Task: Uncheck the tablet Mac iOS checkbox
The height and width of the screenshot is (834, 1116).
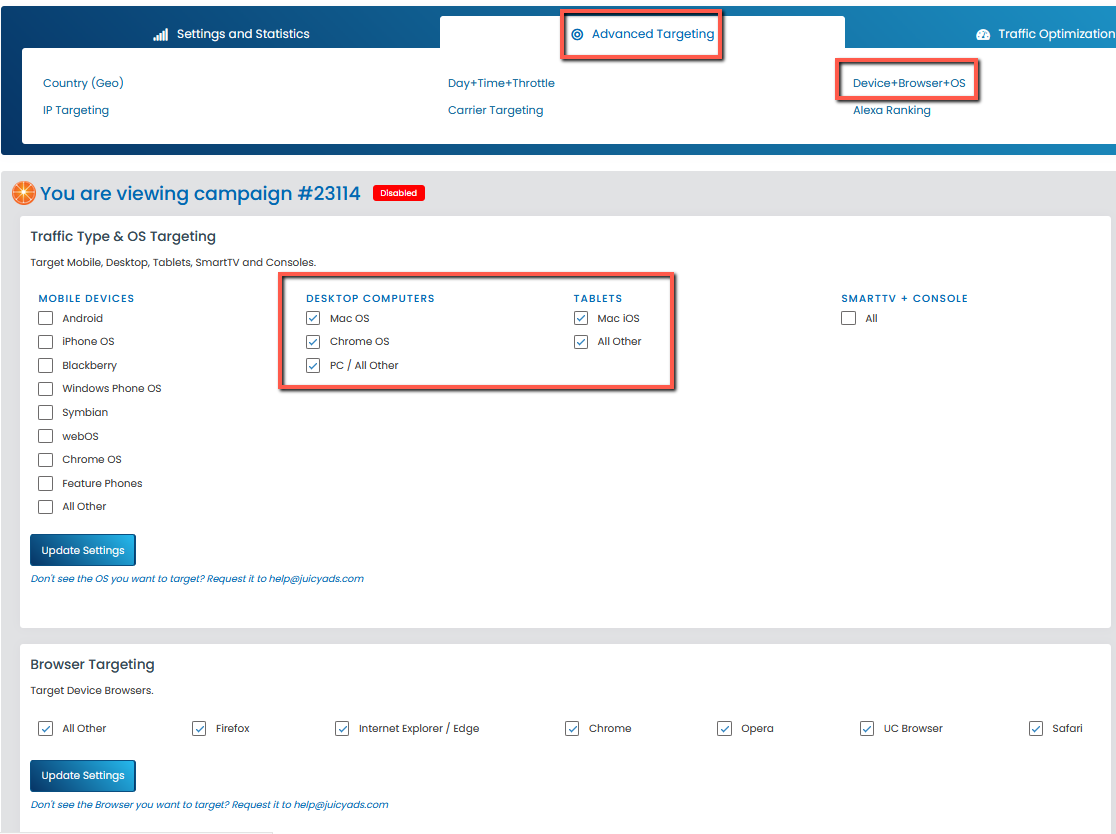Action: [x=581, y=318]
